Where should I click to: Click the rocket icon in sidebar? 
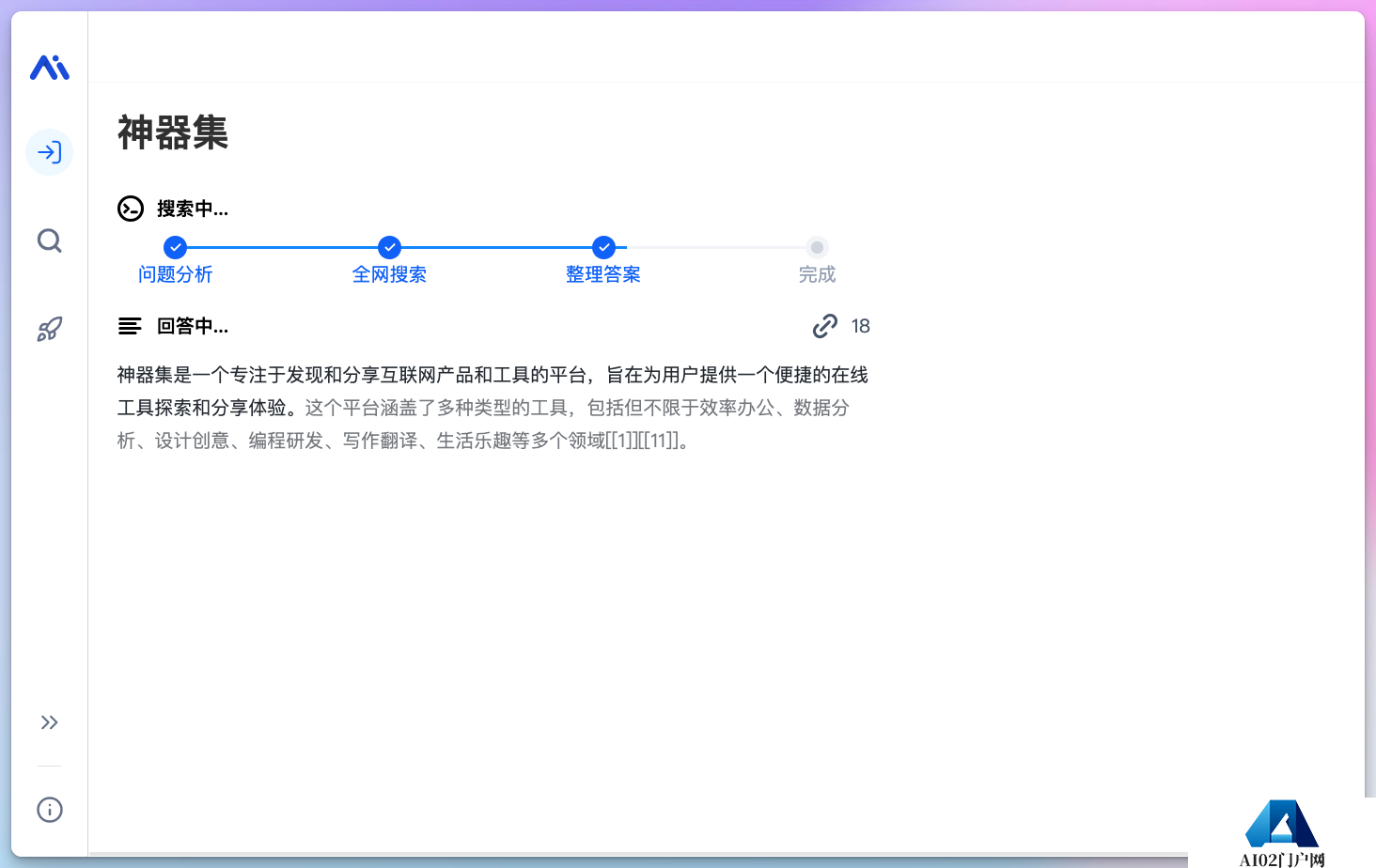pos(50,329)
